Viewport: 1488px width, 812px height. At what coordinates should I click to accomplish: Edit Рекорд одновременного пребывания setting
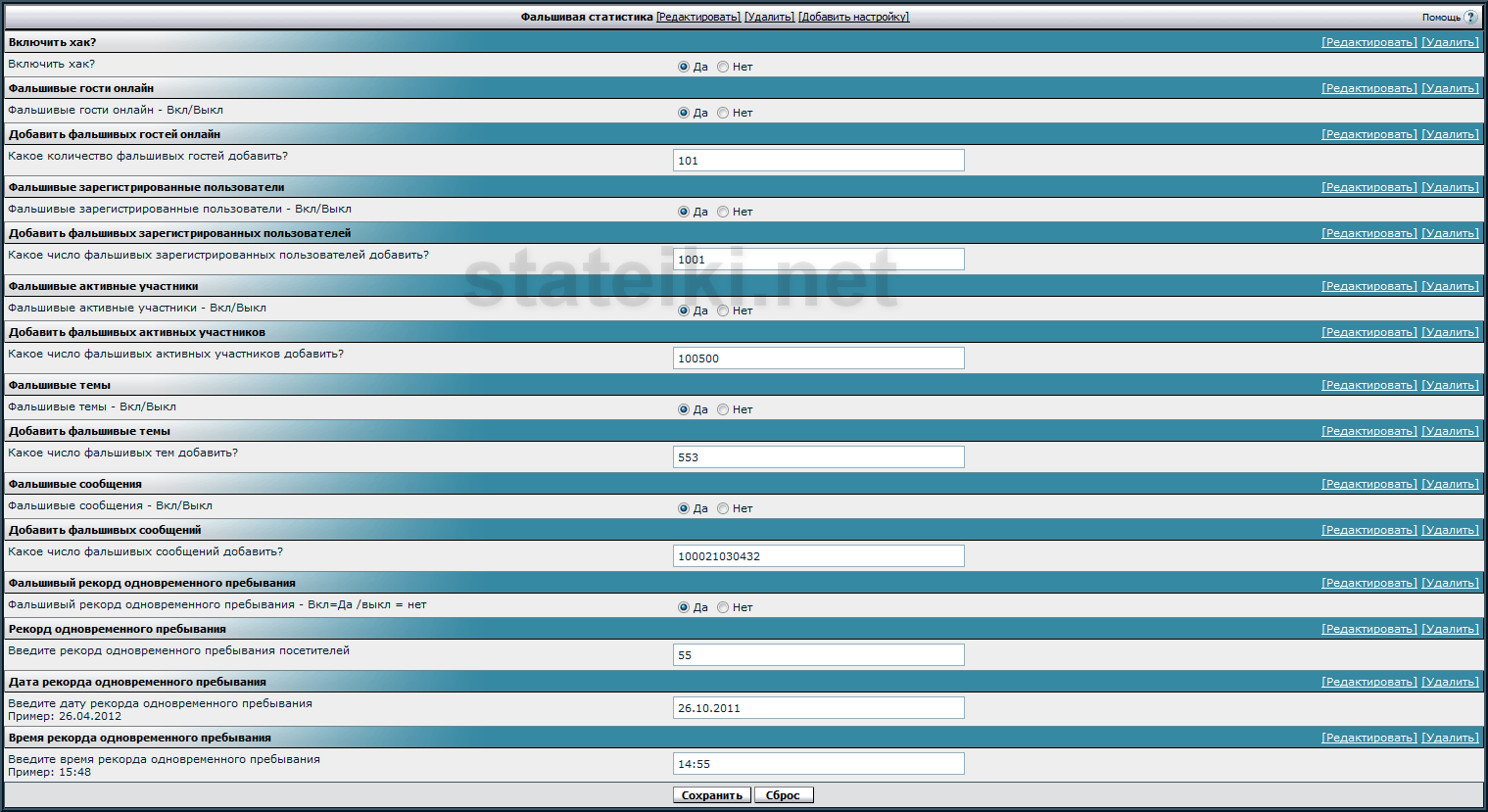click(1369, 629)
